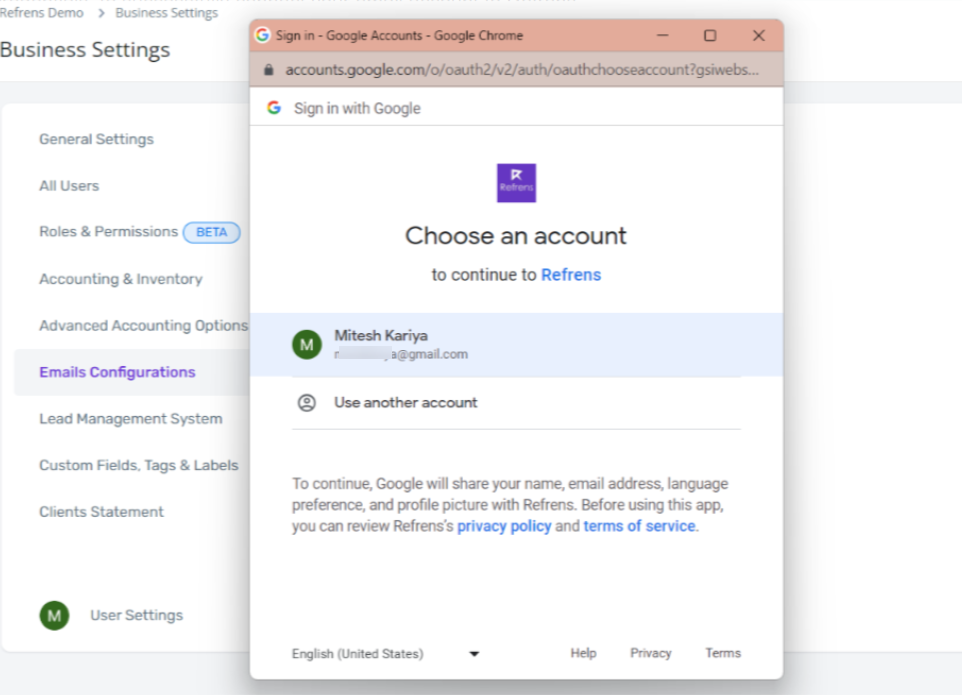Open Clients Statement settings
Image resolution: width=962 pixels, height=695 pixels.
[x=101, y=512]
